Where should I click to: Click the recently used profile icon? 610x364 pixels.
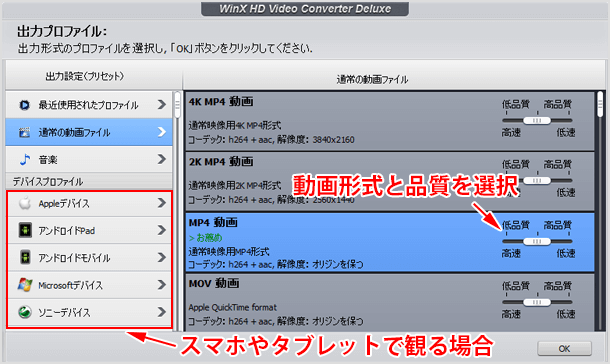(24, 105)
